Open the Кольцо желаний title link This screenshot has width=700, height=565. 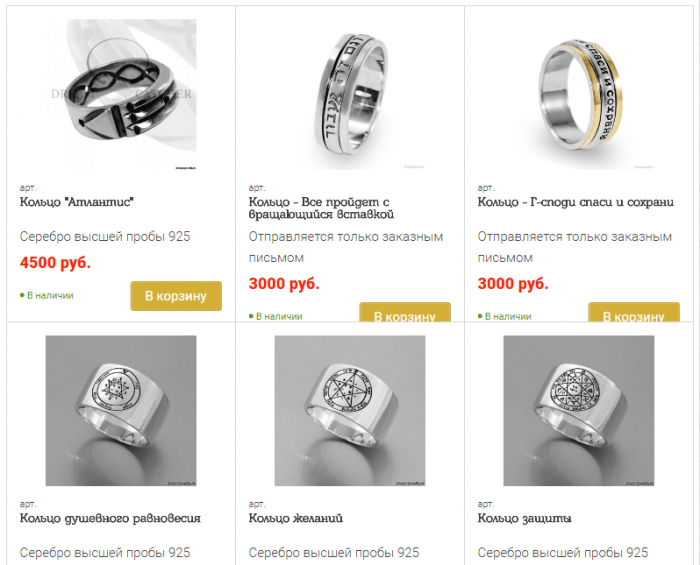(x=296, y=519)
